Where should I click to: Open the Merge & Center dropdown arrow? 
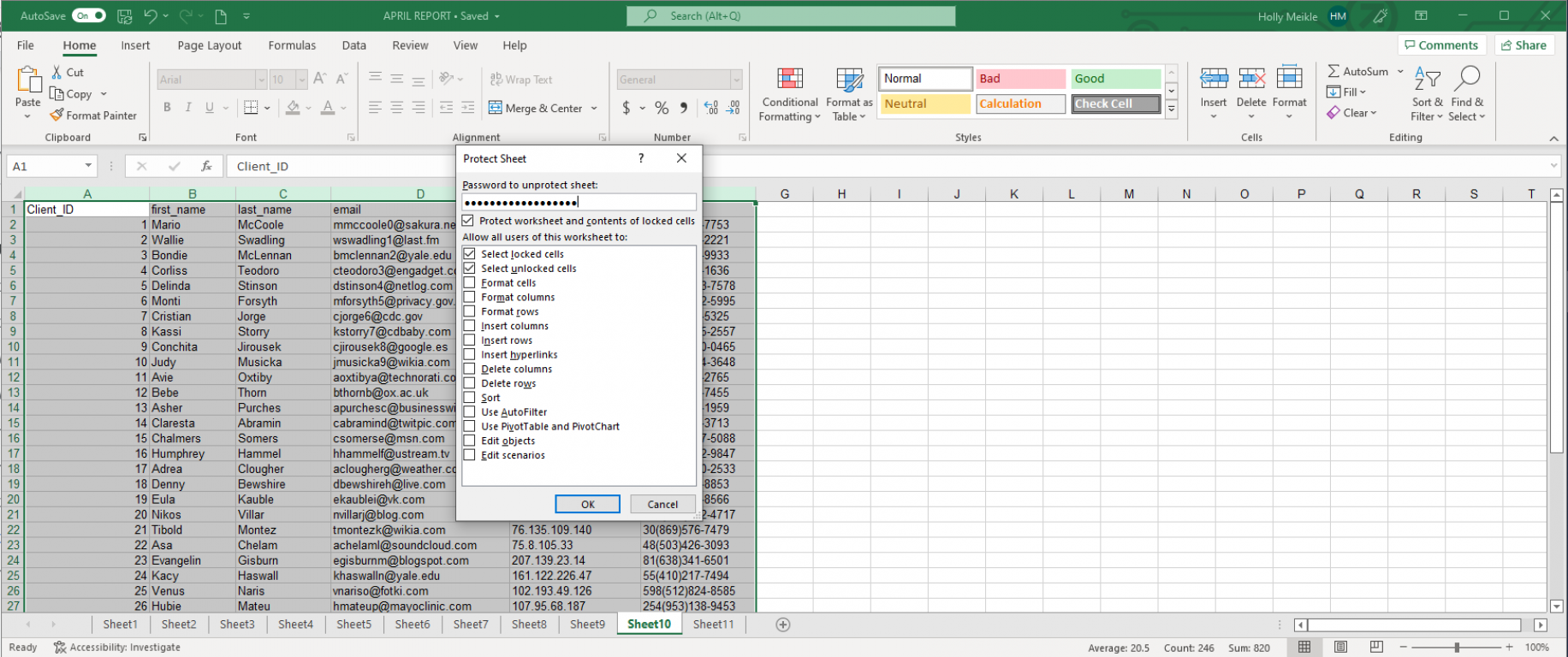[594, 109]
